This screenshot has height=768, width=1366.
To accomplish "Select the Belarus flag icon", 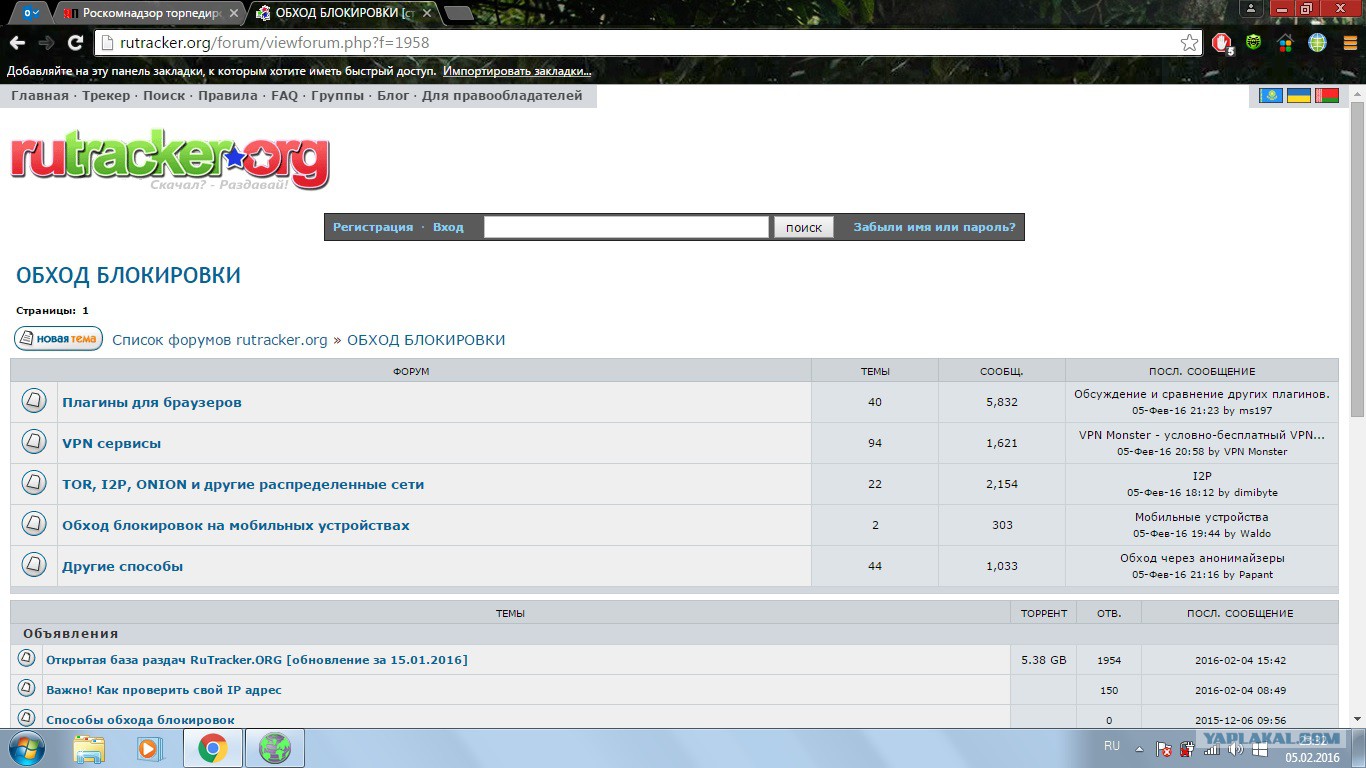I will (1326, 96).
